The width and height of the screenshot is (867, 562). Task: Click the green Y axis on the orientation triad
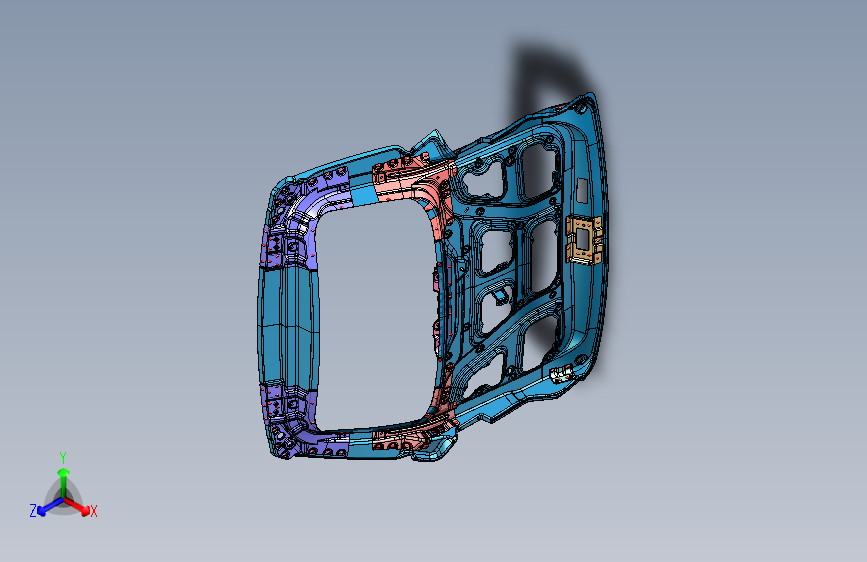point(64,481)
